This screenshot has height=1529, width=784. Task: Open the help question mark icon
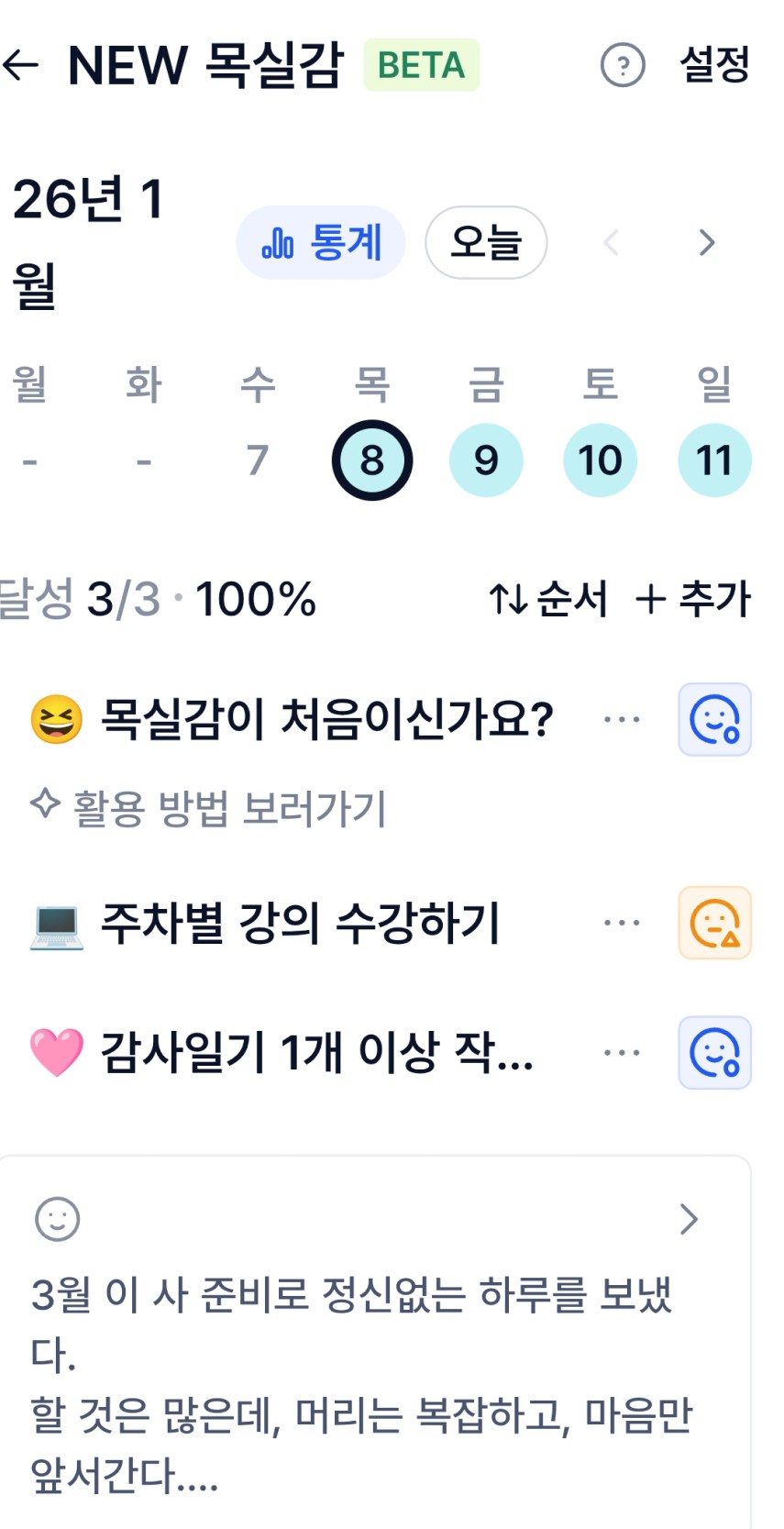[x=623, y=65]
